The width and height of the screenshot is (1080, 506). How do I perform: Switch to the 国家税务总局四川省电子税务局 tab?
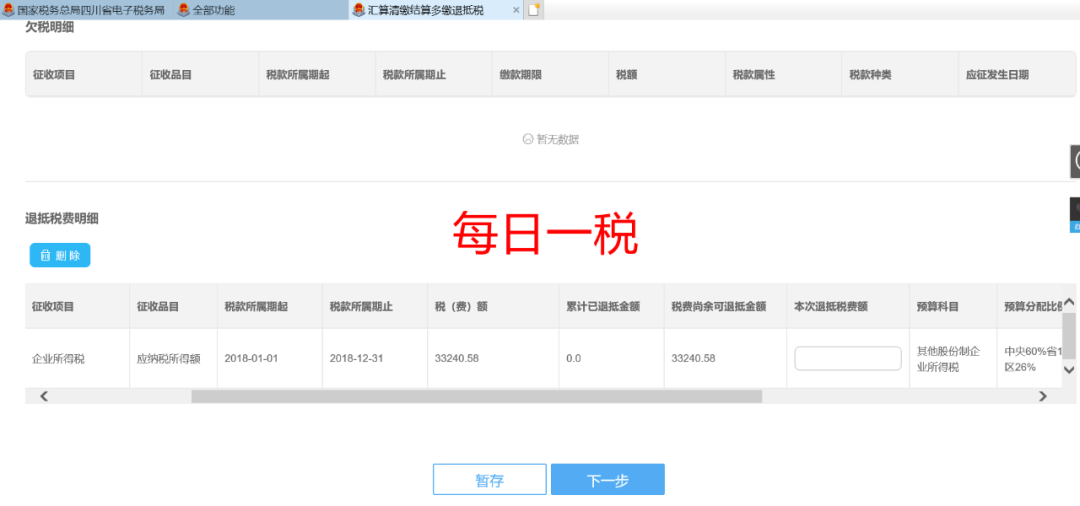(84, 9)
